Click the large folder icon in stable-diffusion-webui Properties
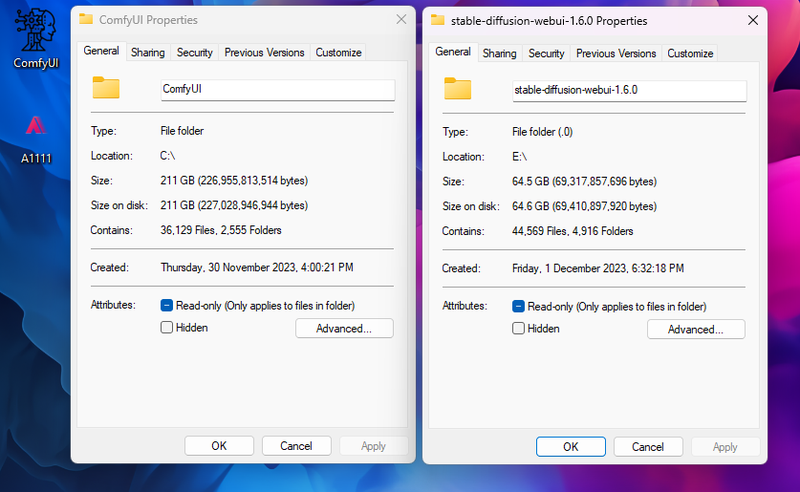This screenshot has width=800, height=492. (457, 89)
